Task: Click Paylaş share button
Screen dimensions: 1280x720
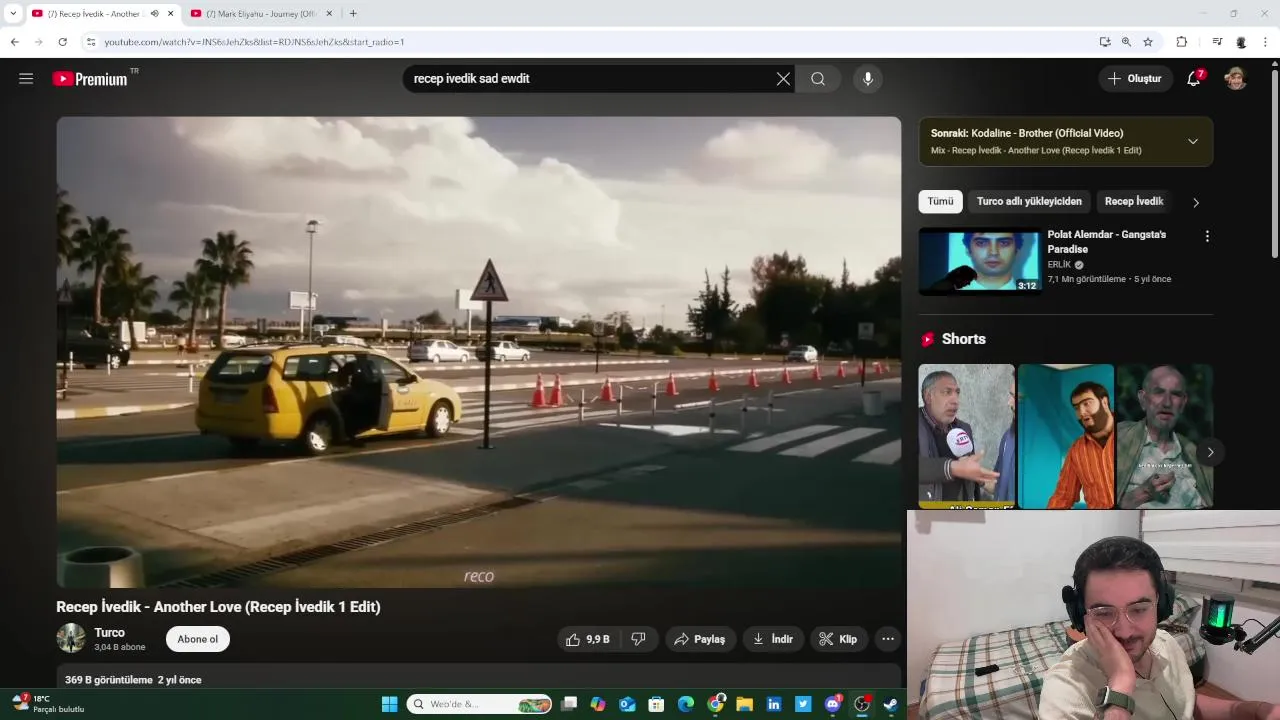Action: pos(700,639)
